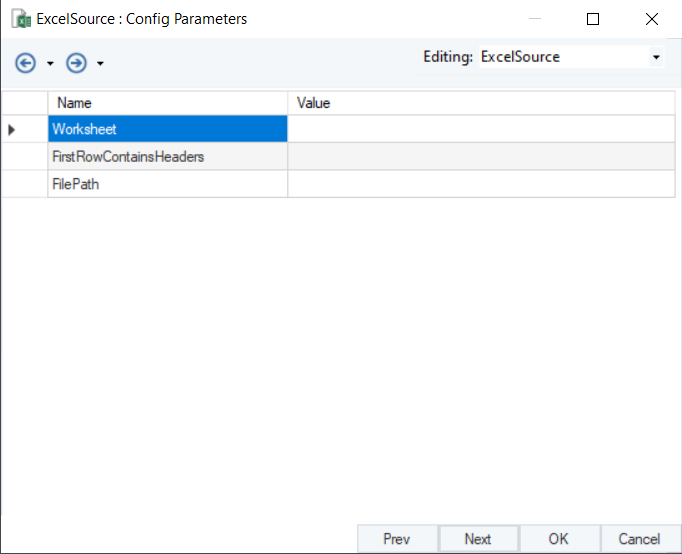Open the back arrow history dropdown
682x554 pixels.
(x=50, y=64)
